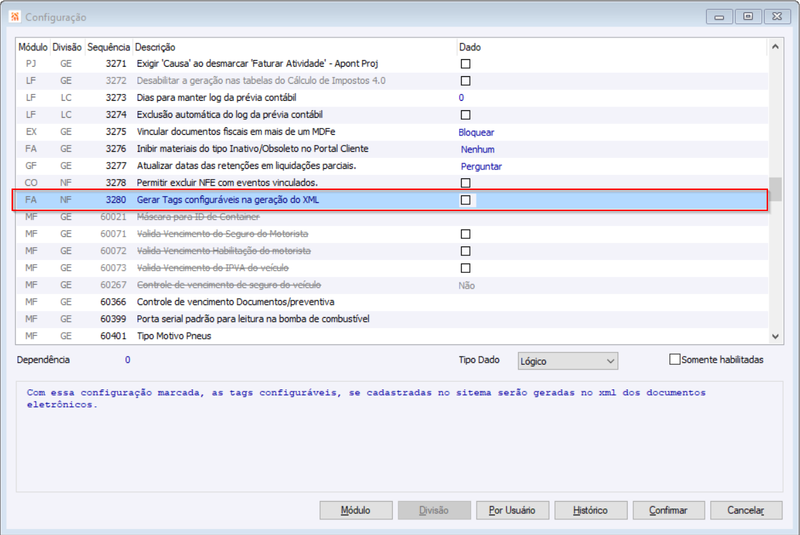Click the Módulo button

coord(356,510)
